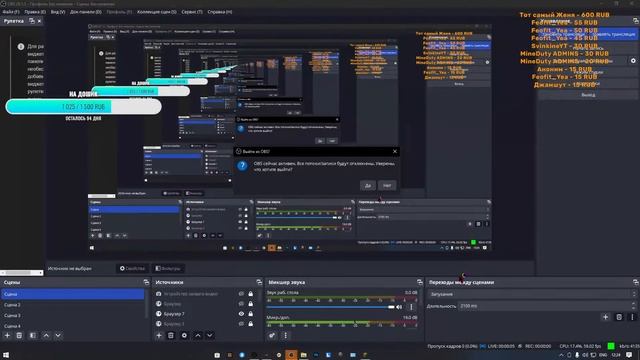Image resolution: width=640 pixels, height=360 pixels.
Task: Open the Коллекция сцен menu
Action: tap(157, 12)
